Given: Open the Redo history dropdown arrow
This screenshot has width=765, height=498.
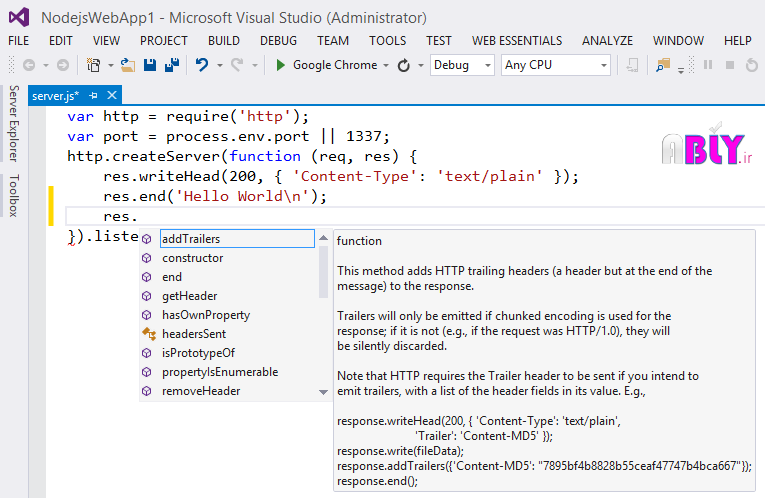Looking at the screenshot, I should pos(255,65).
